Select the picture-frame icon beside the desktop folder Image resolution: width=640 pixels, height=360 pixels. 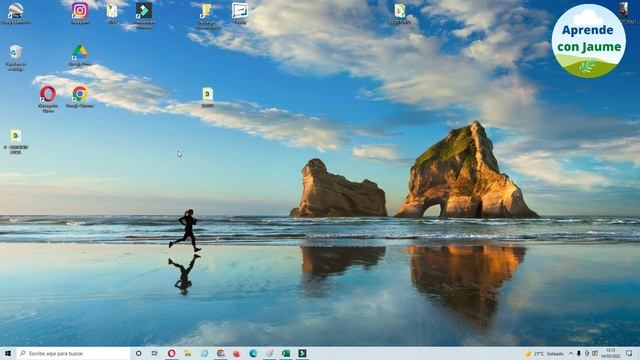pyautogui.click(x=240, y=13)
